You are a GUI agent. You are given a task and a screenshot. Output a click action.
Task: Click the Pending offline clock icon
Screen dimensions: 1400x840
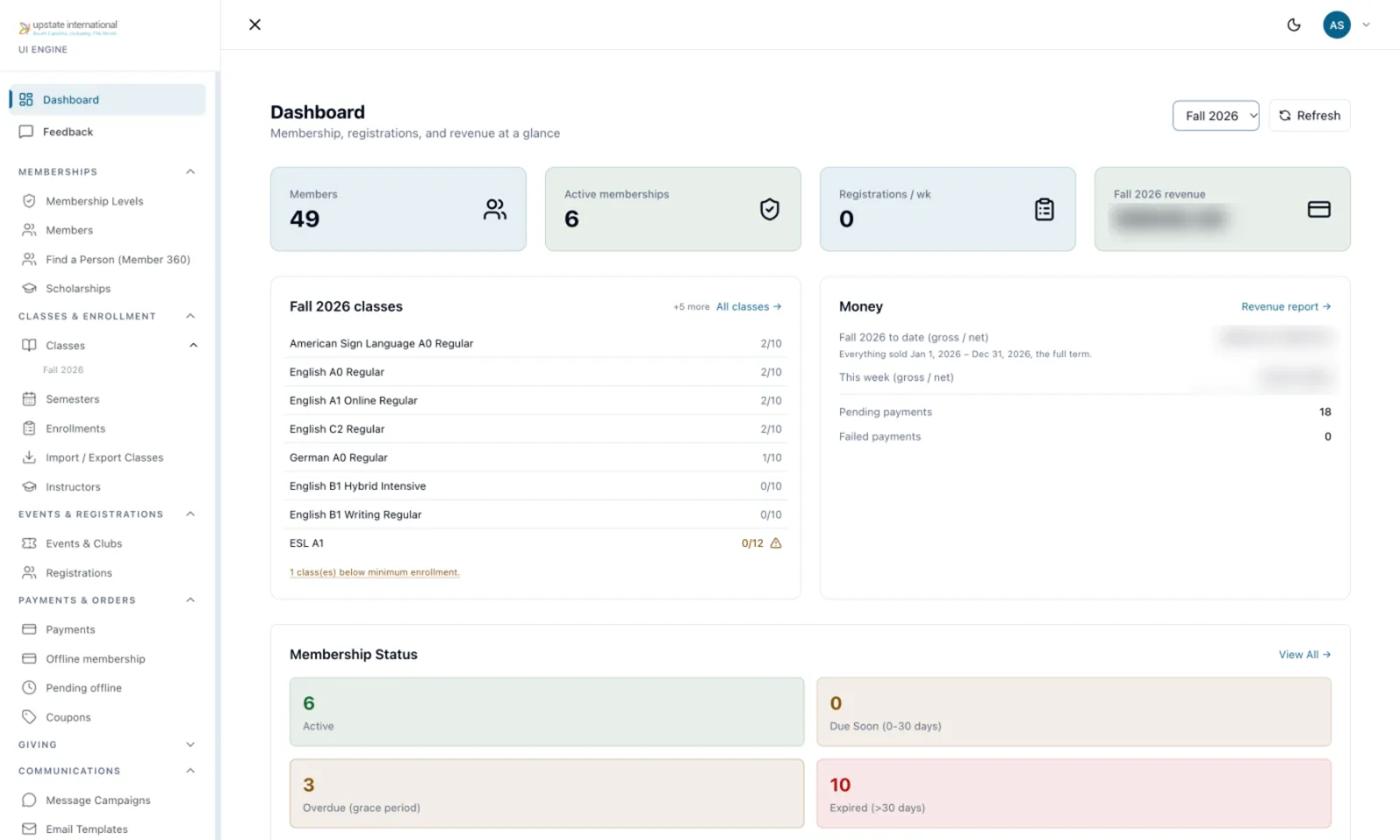tap(29, 688)
